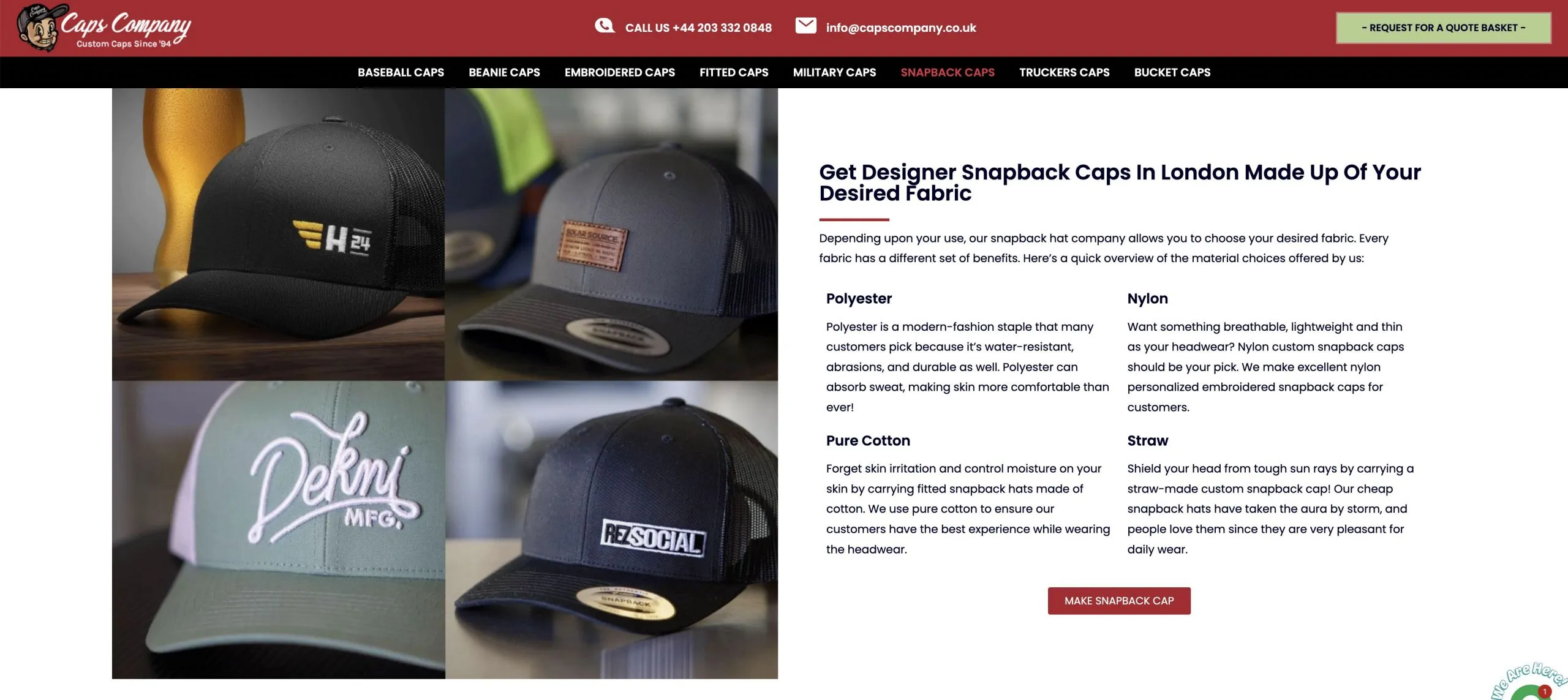Open Bucket Caps menu item

click(x=1172, y=72)
